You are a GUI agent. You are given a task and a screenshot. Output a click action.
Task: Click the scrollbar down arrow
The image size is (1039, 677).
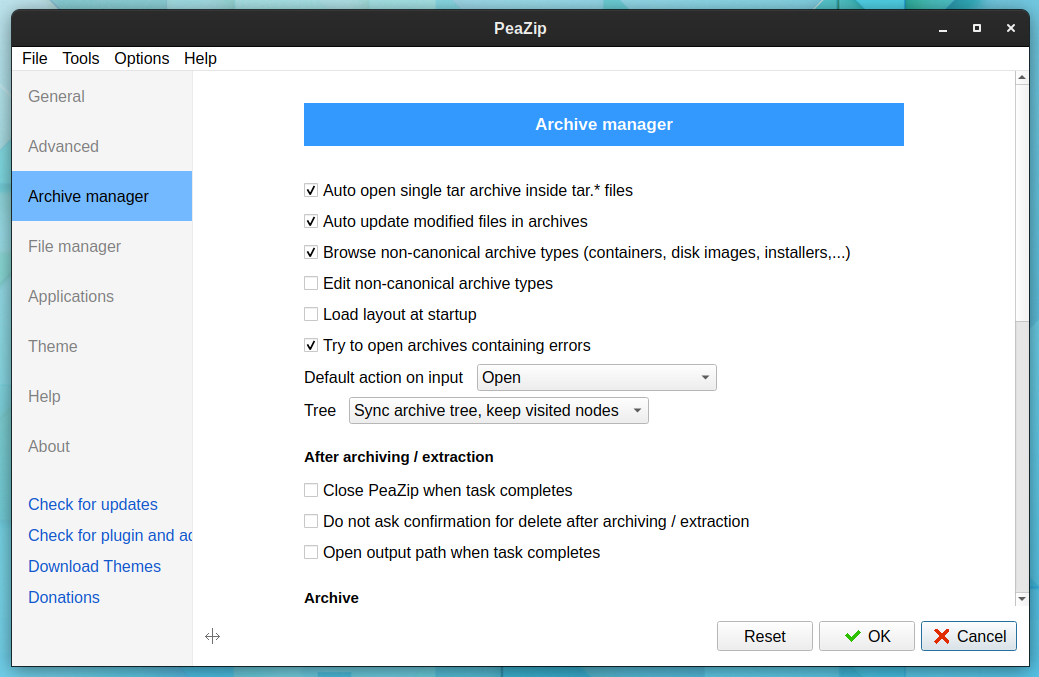1022,599
